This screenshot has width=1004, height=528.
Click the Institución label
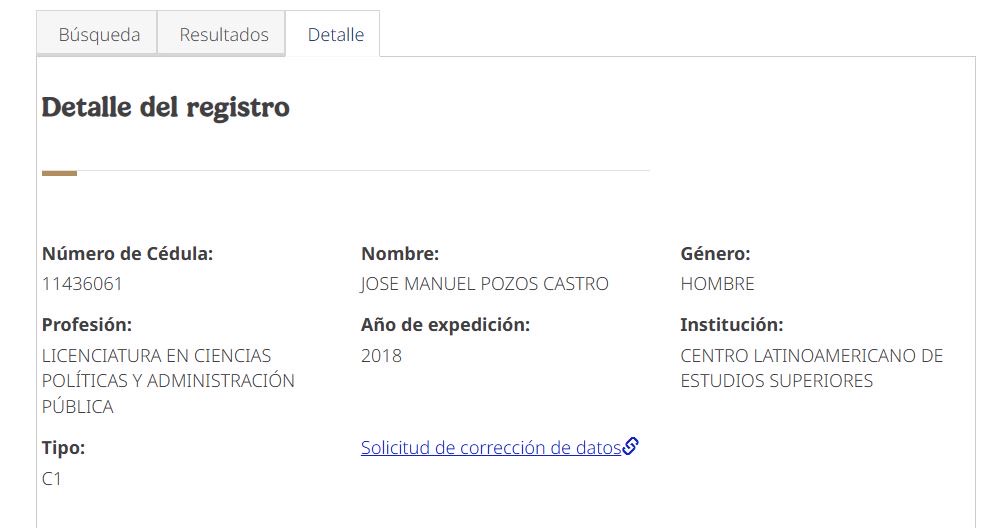tap(731, 325)
